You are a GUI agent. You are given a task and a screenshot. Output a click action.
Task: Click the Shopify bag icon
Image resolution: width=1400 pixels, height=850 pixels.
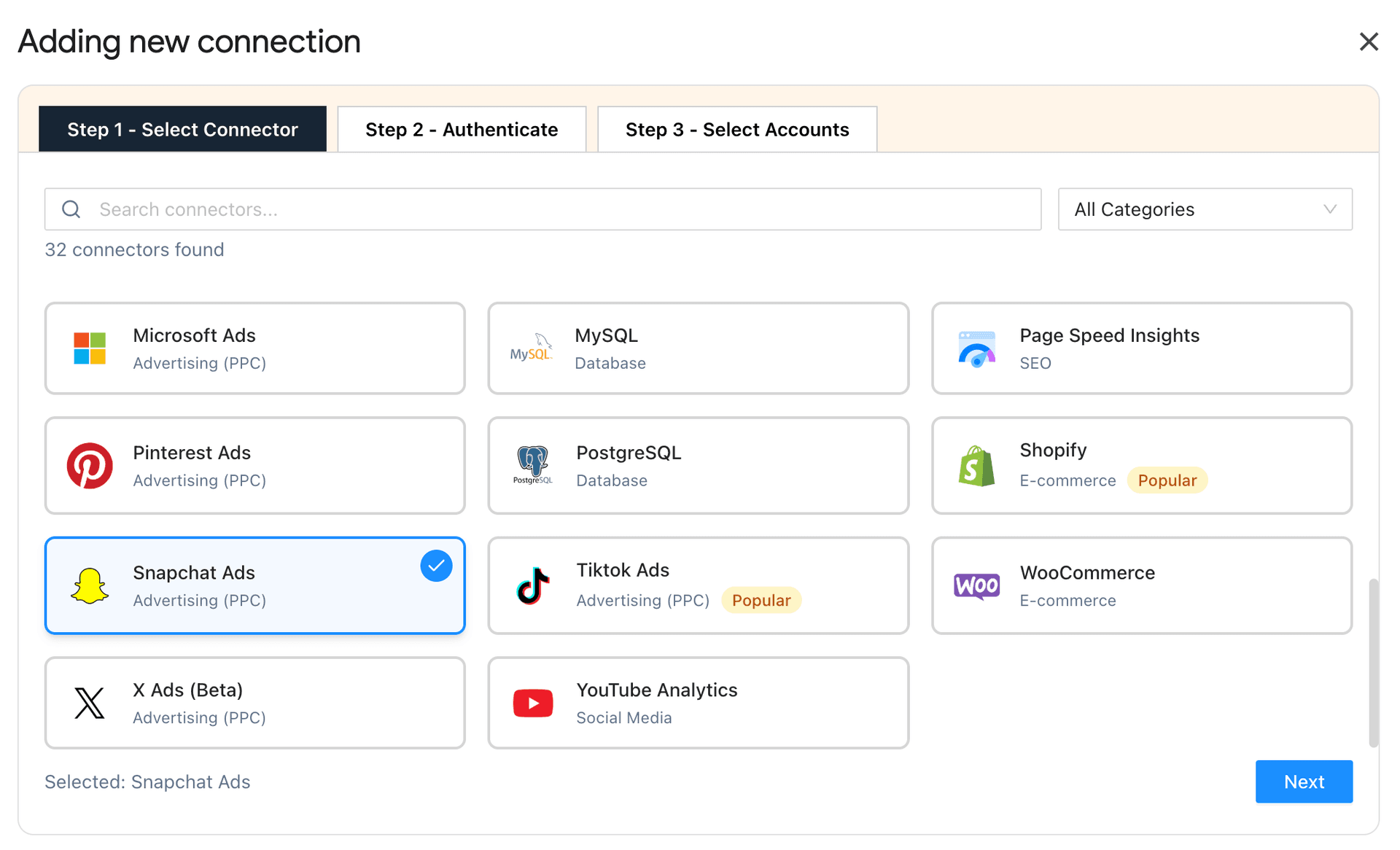(x=976, y=466)
